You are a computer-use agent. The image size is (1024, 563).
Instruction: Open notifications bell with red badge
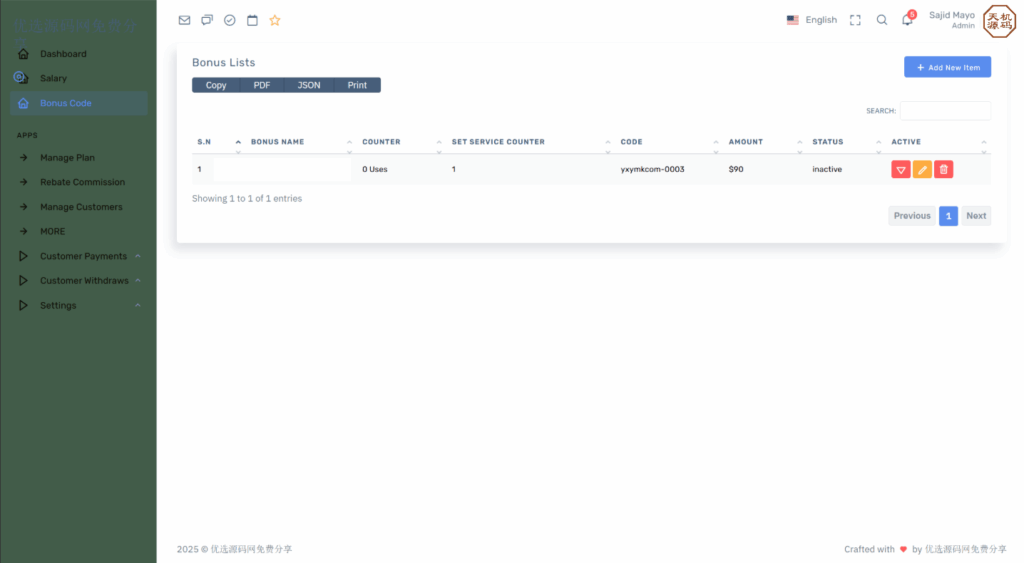(x=907, y=20)
